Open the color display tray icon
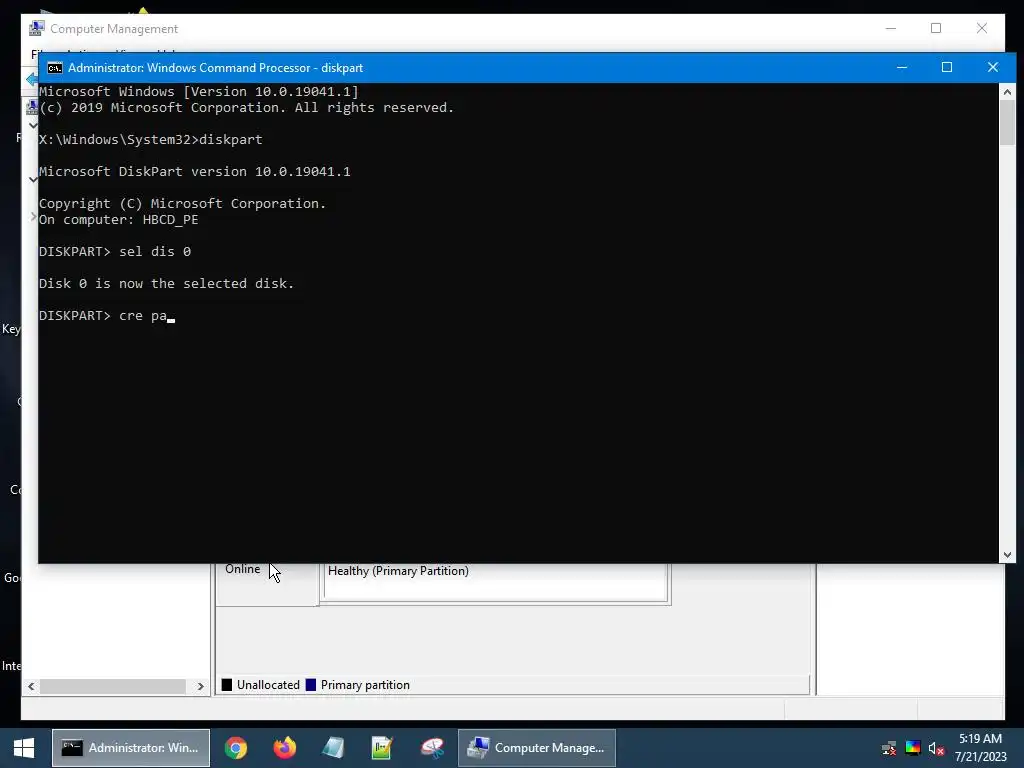 [913, 748]
